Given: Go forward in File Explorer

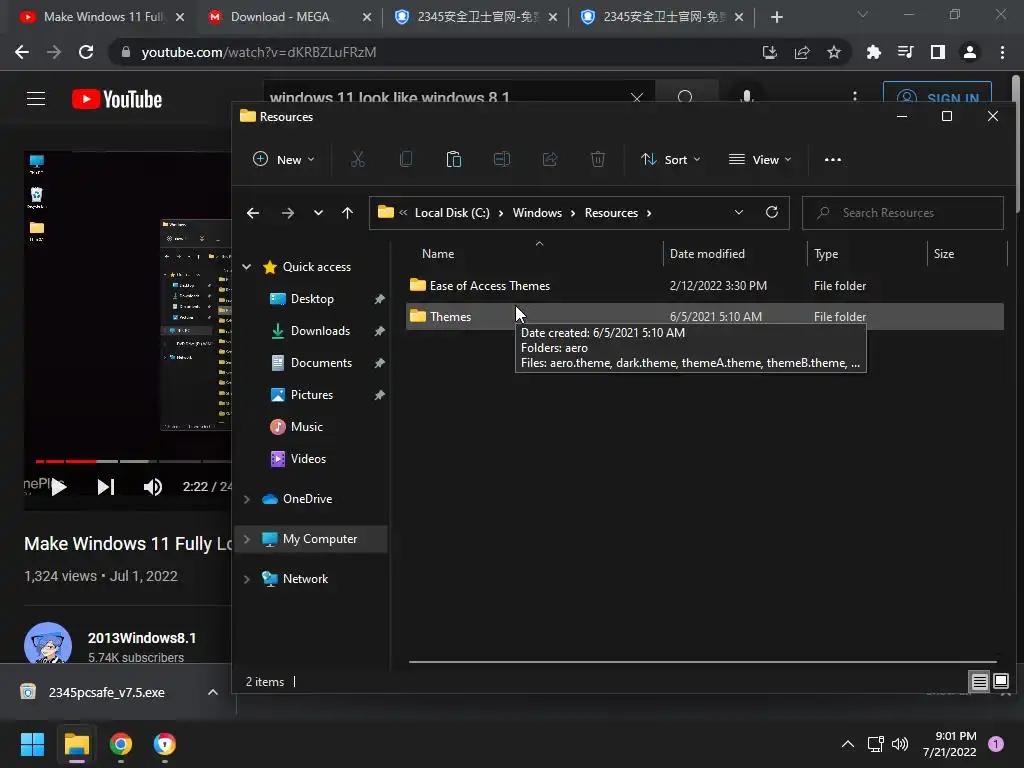Looking at the screenshot, I should coord(287,213).
